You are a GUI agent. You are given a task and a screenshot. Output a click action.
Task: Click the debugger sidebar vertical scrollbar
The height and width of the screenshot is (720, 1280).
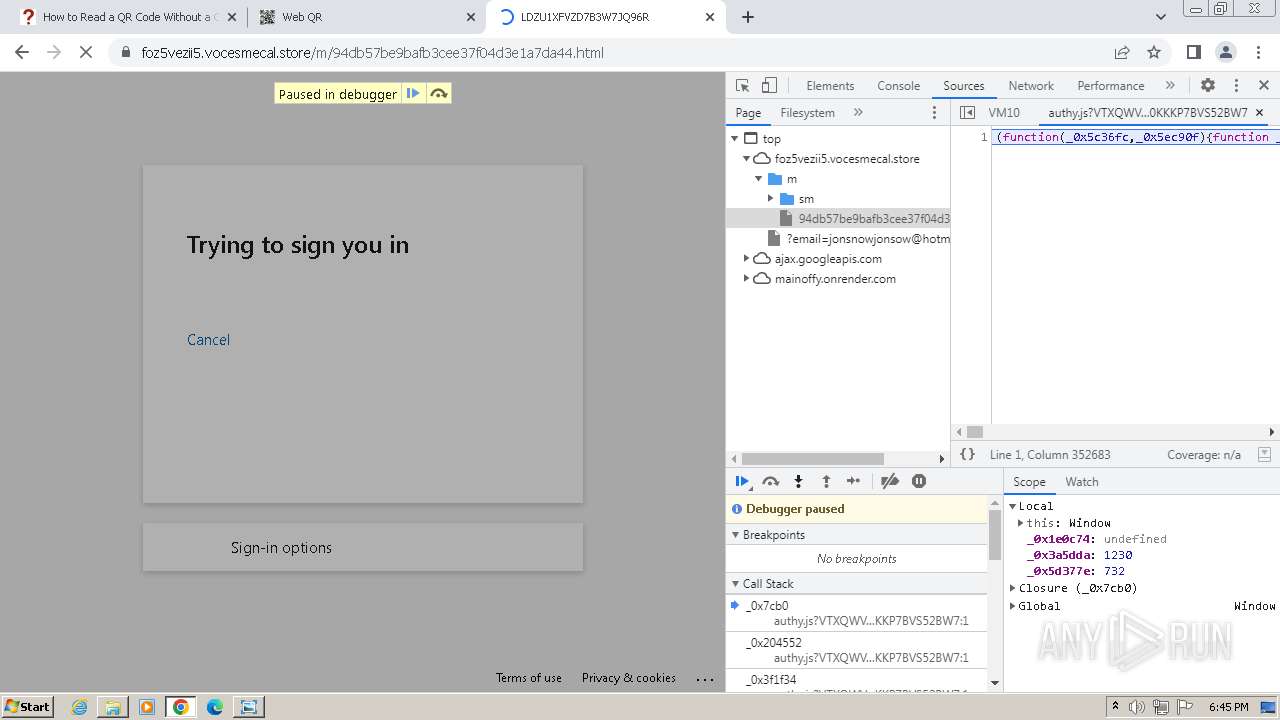pos(994,535)
